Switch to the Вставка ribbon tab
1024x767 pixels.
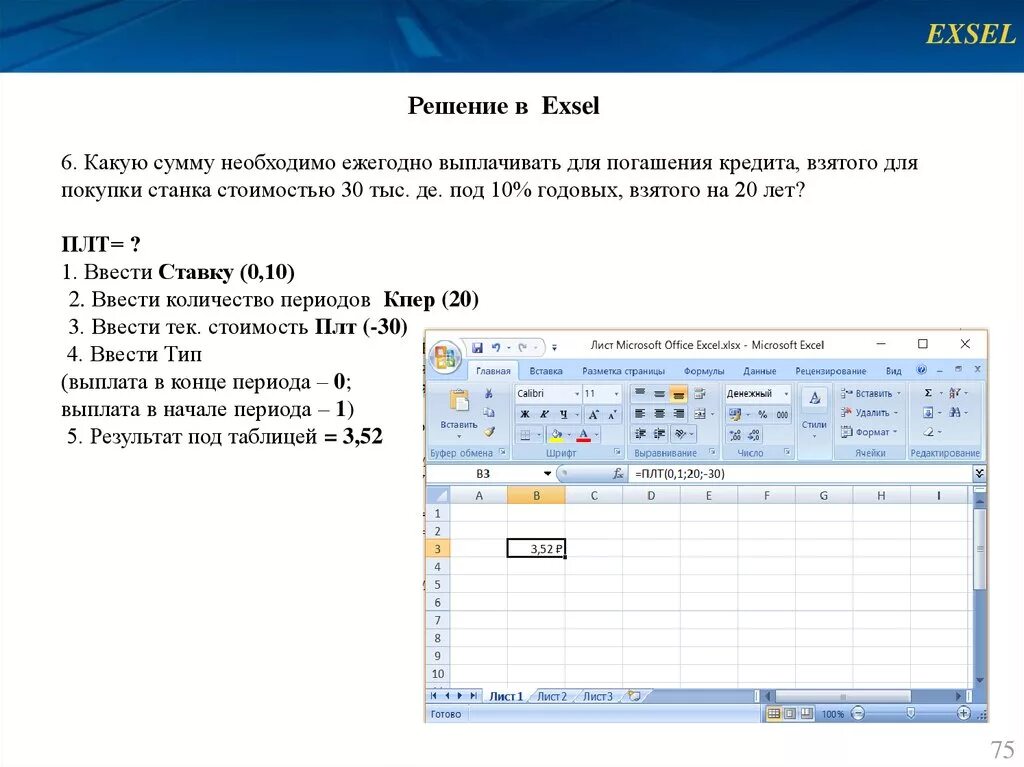click(546, 370)
